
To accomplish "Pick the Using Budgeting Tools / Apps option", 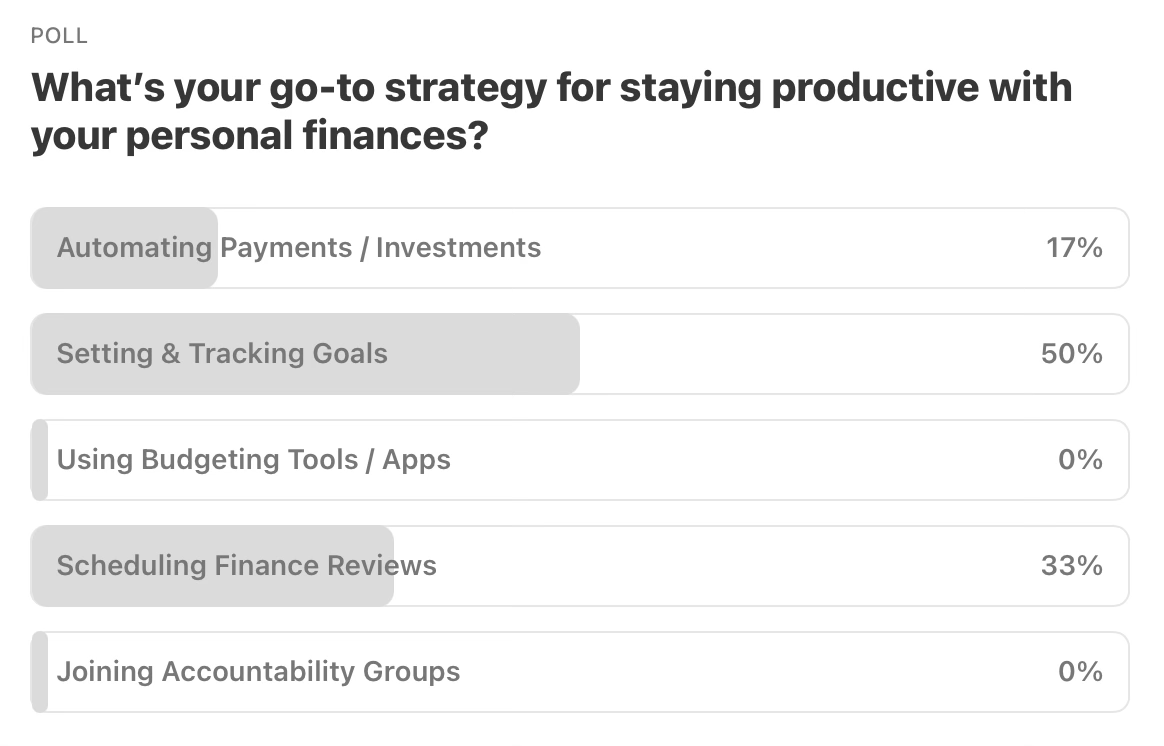I will click(254, 460).
